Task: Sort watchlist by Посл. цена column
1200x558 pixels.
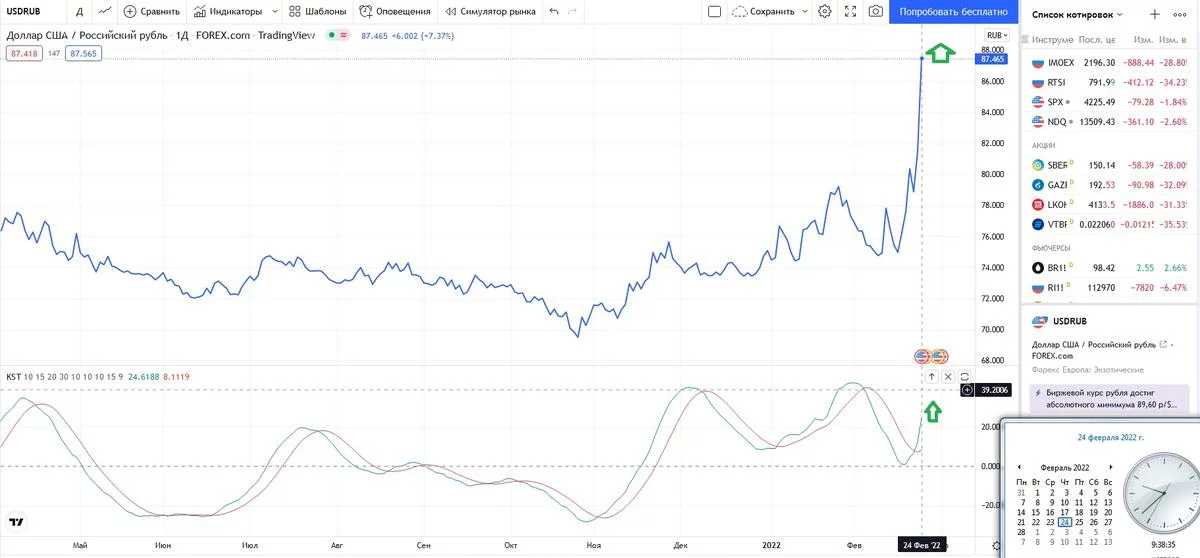Action: pyautogui.click(x=1097, y=40)
